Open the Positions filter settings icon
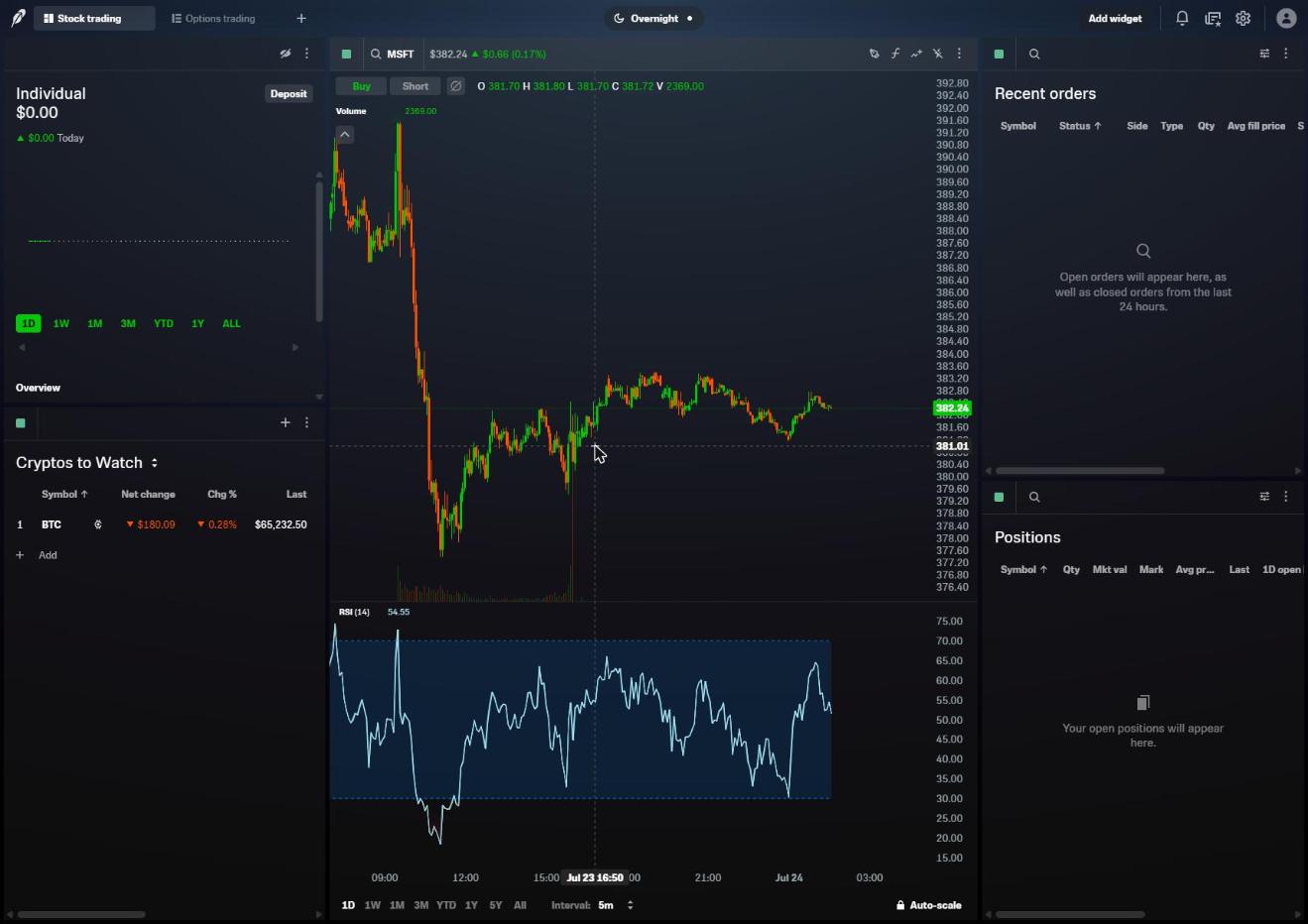 (1264, 497)
